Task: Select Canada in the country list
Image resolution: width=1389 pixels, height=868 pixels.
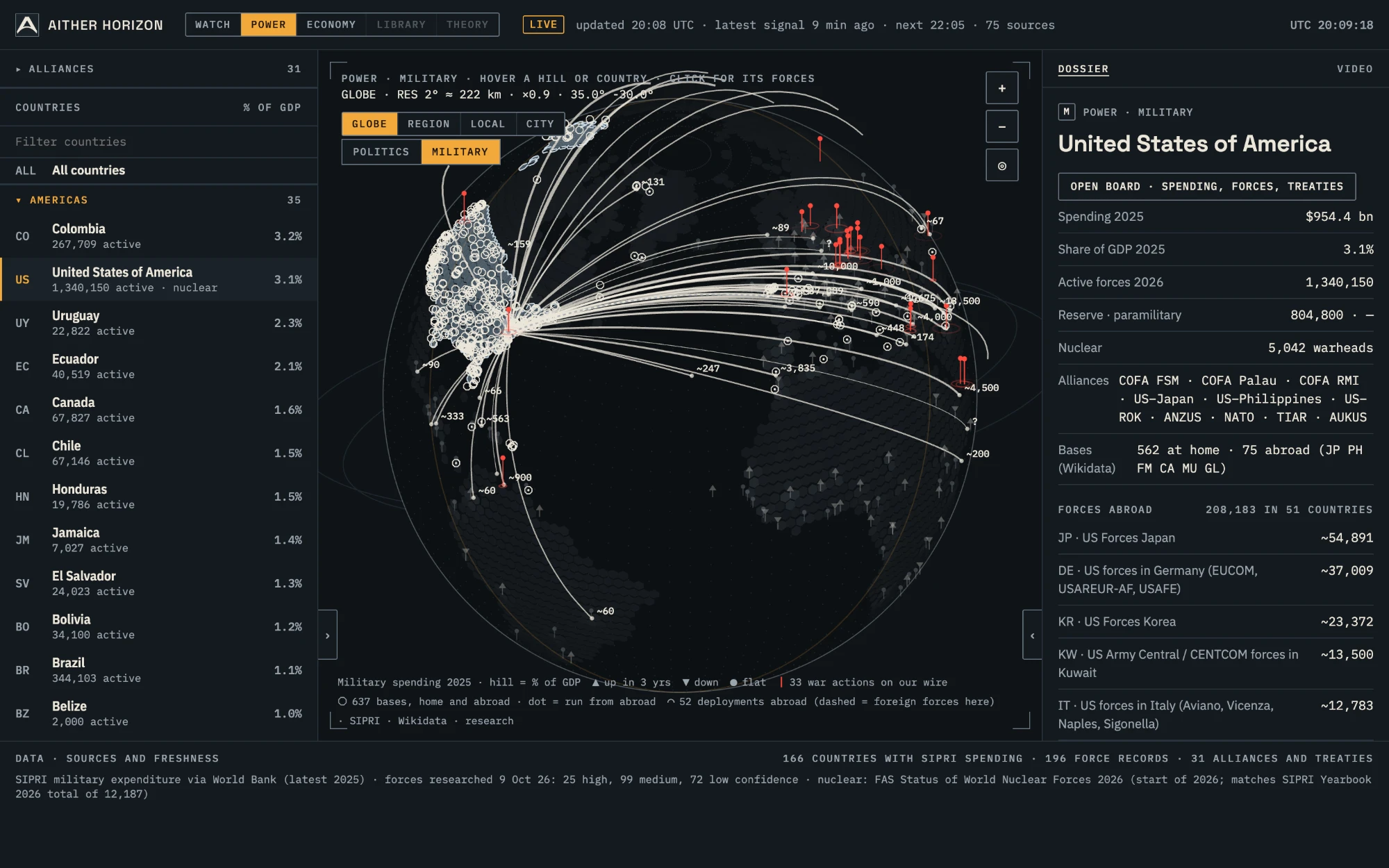Action: pos(159,410)
